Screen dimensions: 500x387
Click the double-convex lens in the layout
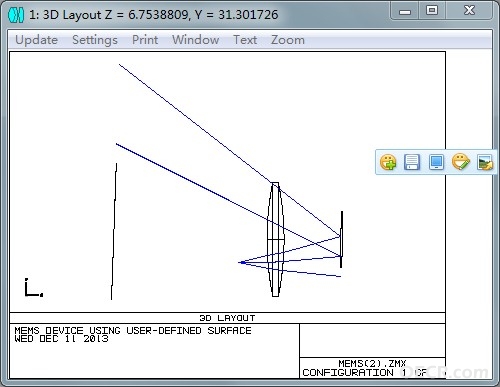(x=275, y=239)
